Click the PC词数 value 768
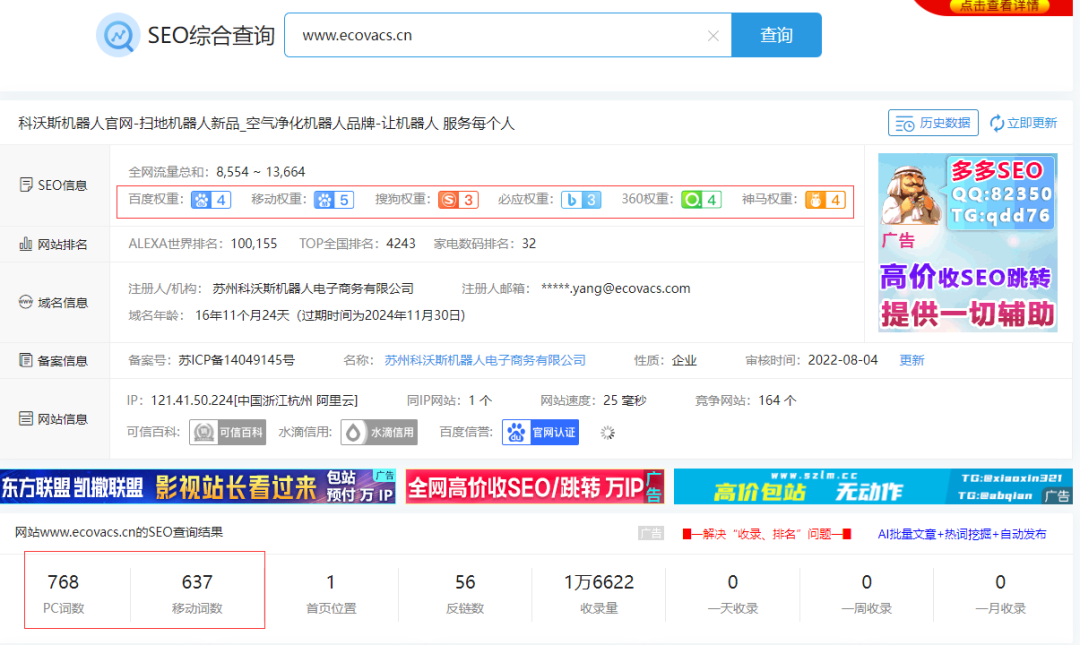Image resolution: width=1080 pixels, height=645 pixels. click(x=63, y=582)
